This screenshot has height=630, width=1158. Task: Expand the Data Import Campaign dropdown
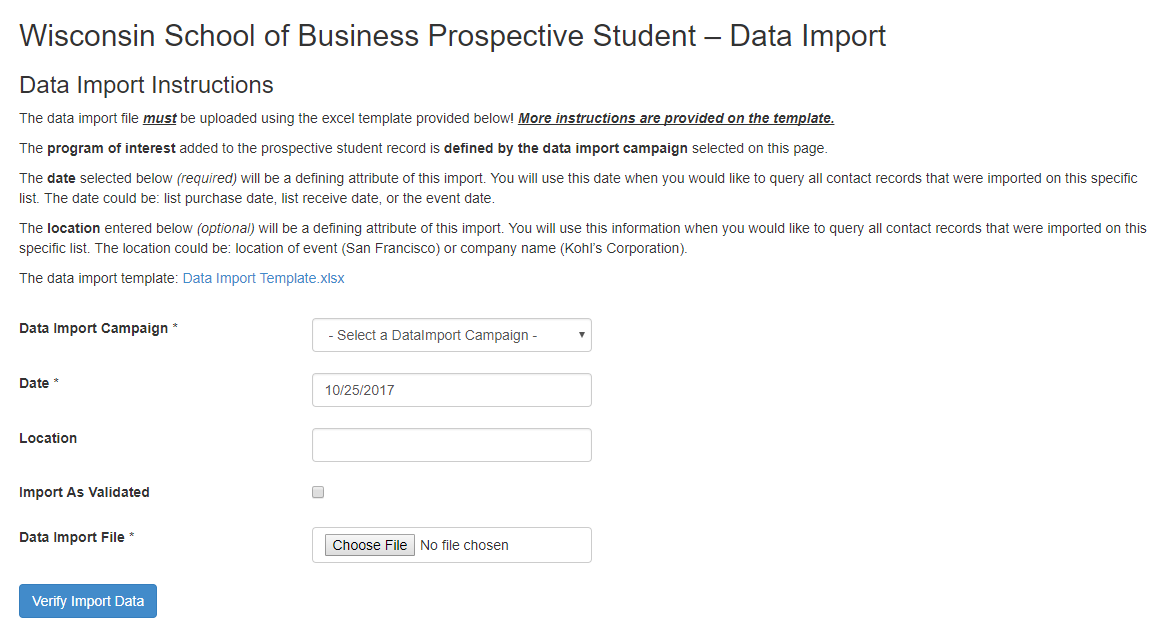451,336
